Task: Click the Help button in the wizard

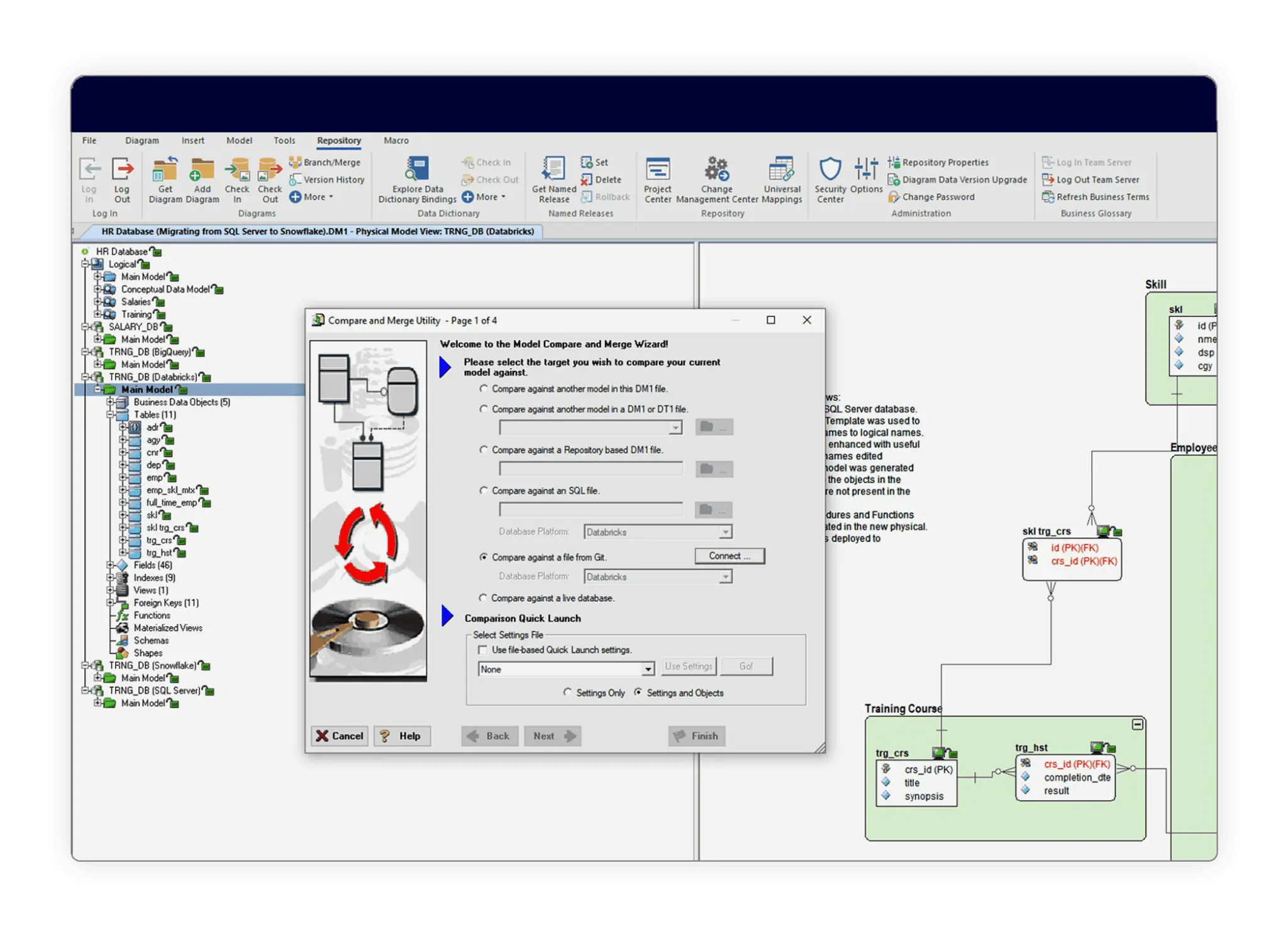Action: [402, 736]
